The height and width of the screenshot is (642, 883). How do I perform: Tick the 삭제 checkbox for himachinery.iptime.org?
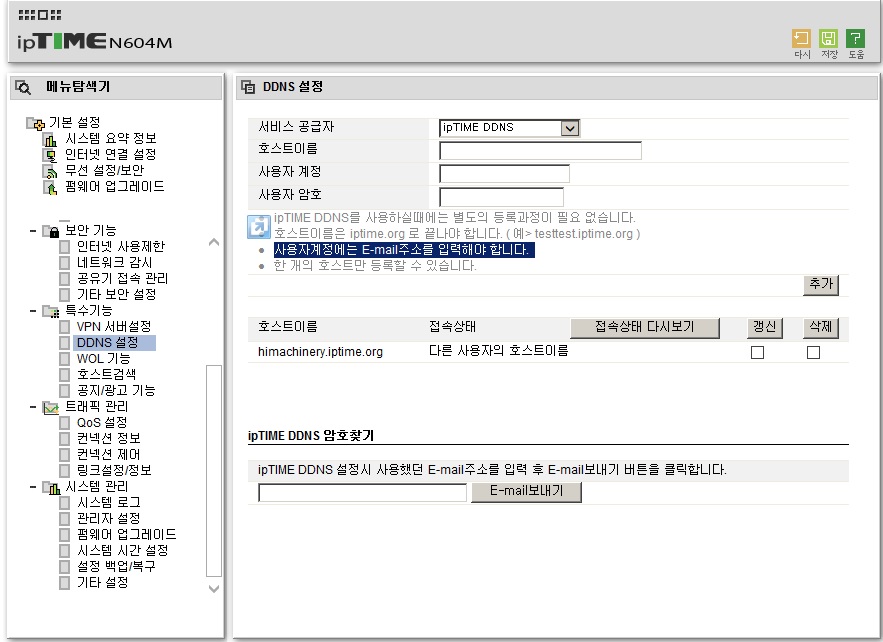coord(813,353)
